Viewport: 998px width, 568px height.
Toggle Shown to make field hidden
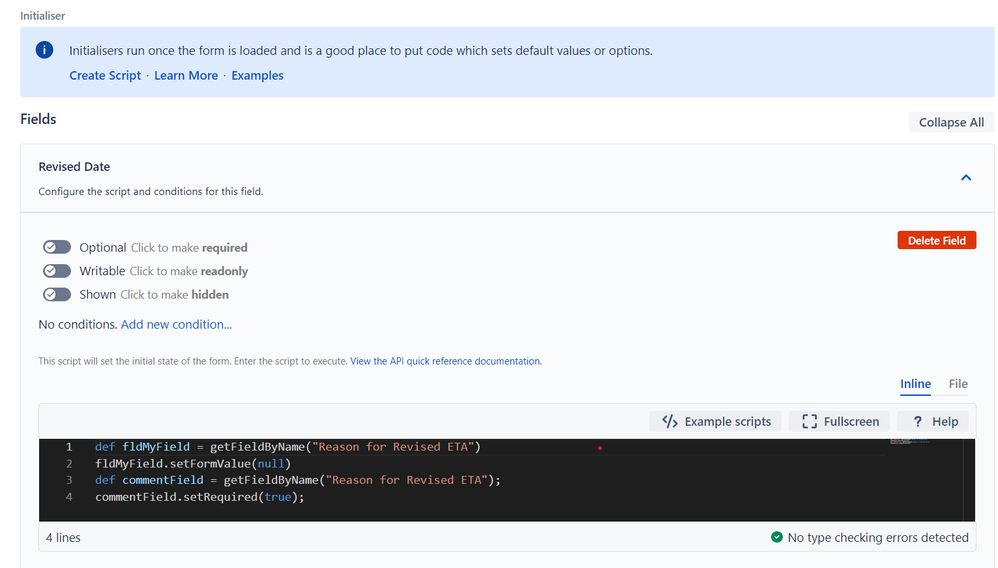pos(57,294)
